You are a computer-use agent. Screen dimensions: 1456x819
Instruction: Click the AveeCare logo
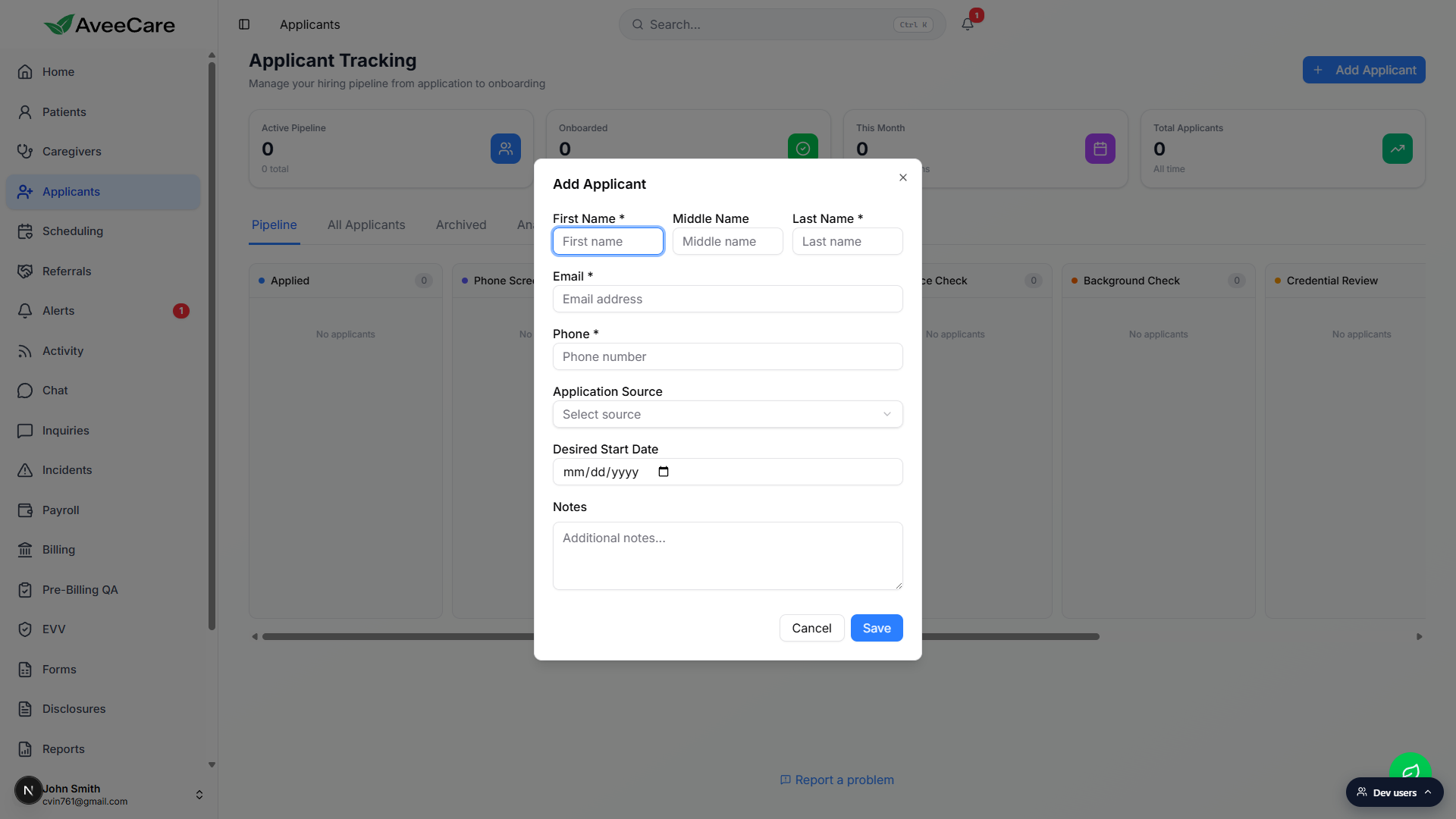click(109, 25)
